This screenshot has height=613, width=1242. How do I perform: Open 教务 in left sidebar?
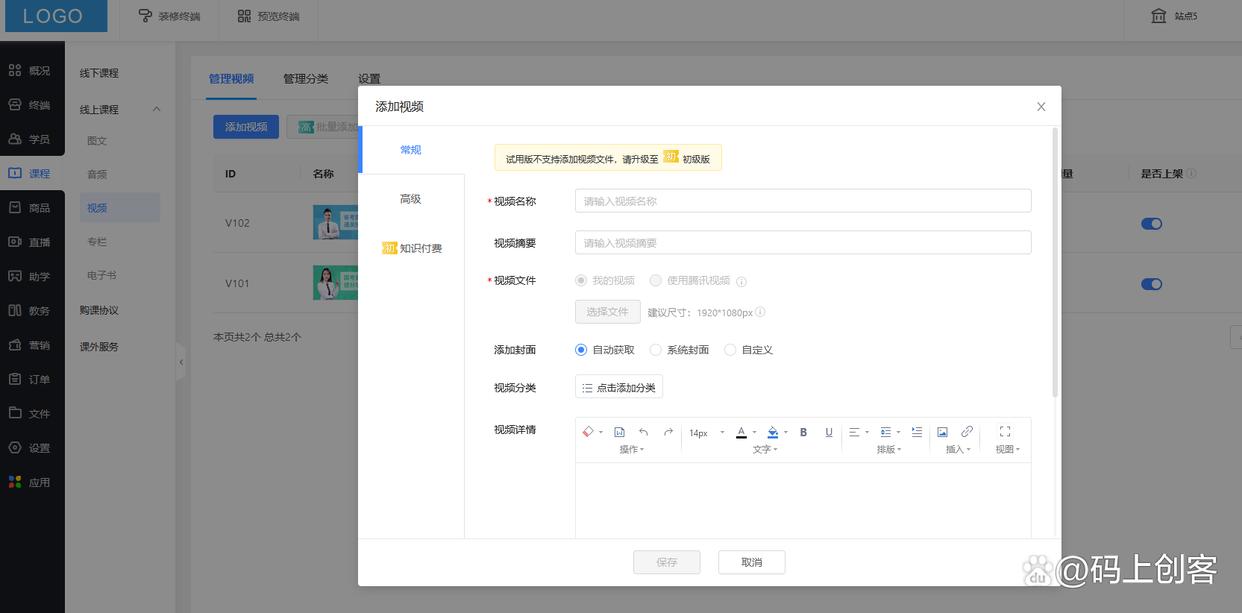point(31,311)
